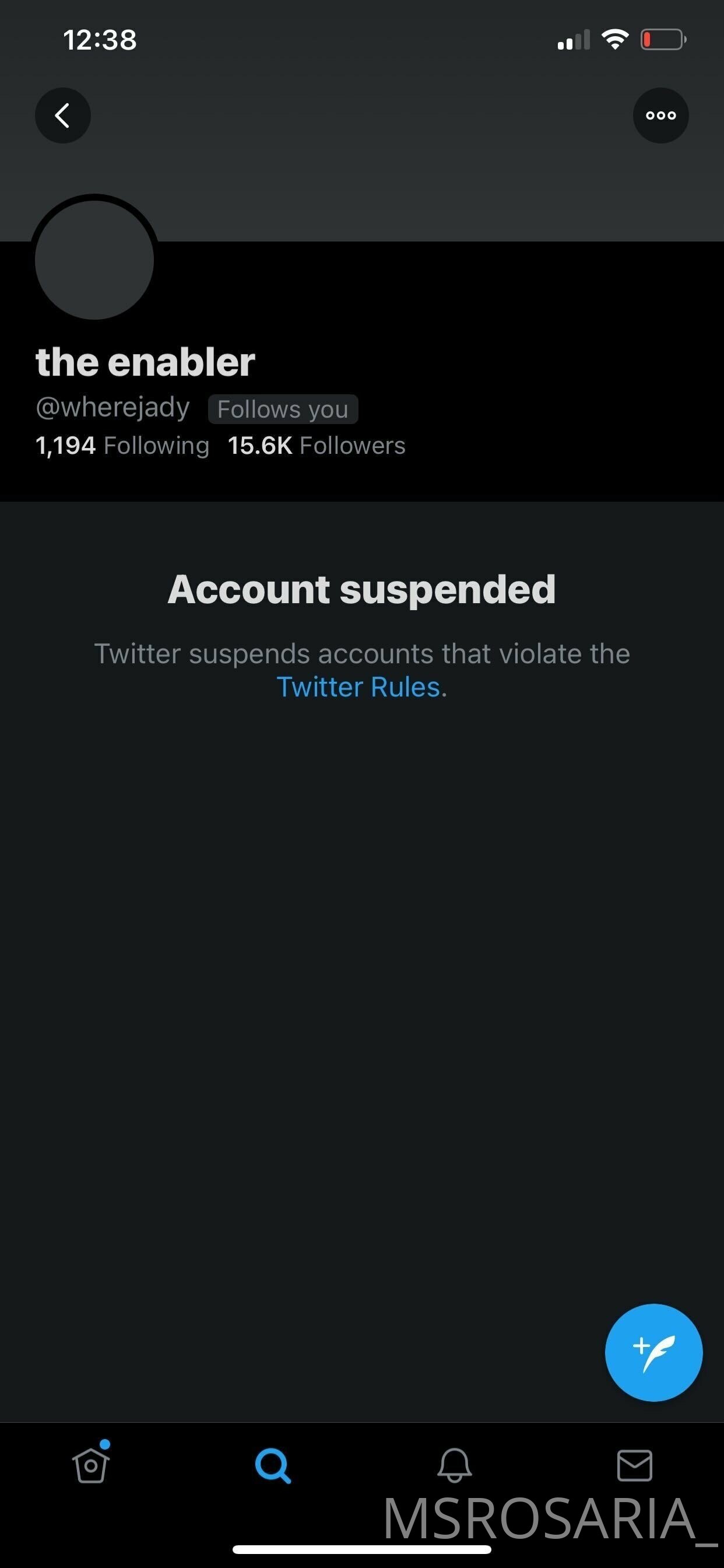The height and width of the screenshot is (1568, 724).
Task: Tap the Wi-Fi icon in status bar
Action: coord(615,40)
